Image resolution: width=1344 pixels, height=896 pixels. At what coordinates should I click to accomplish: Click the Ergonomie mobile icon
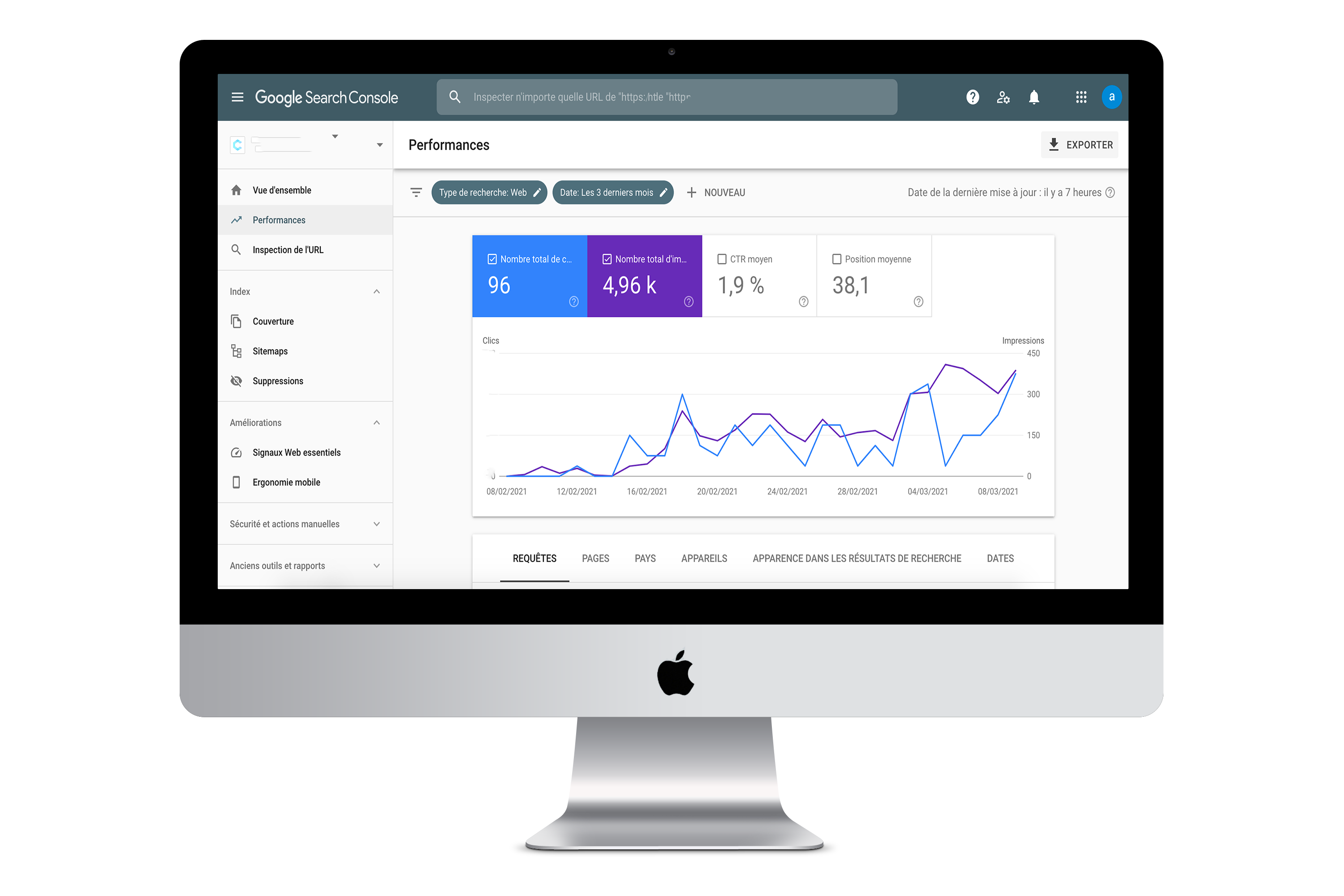(236, 483)
